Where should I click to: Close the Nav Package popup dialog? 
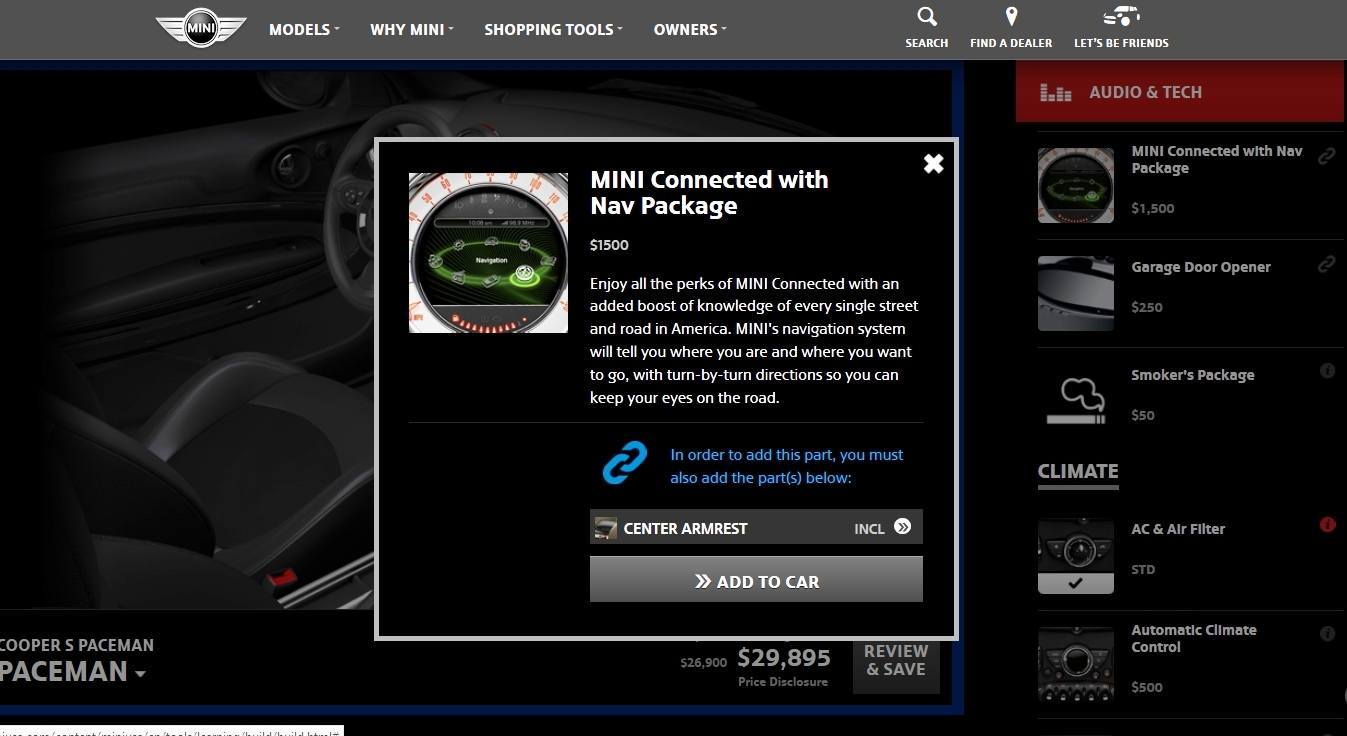[933, 164]
